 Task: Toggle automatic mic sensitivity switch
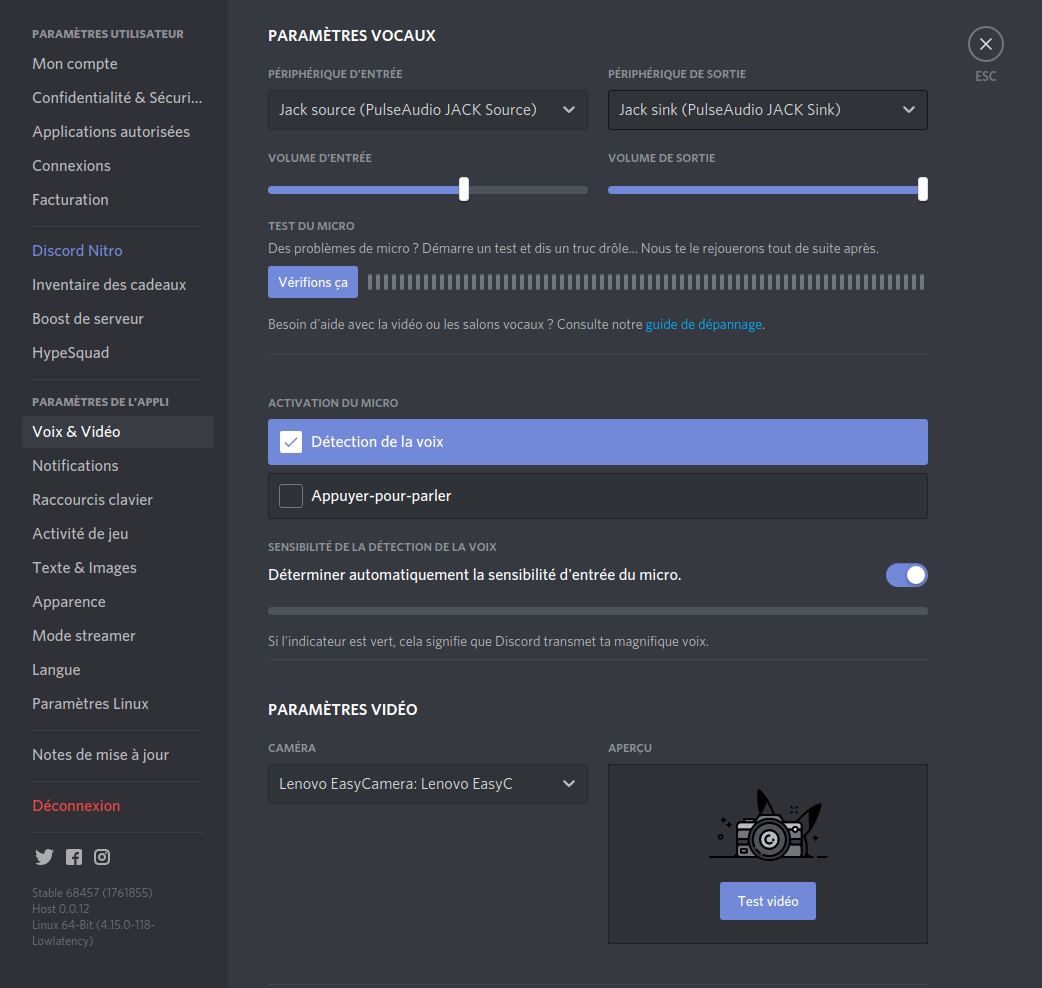tap(906, 575)
